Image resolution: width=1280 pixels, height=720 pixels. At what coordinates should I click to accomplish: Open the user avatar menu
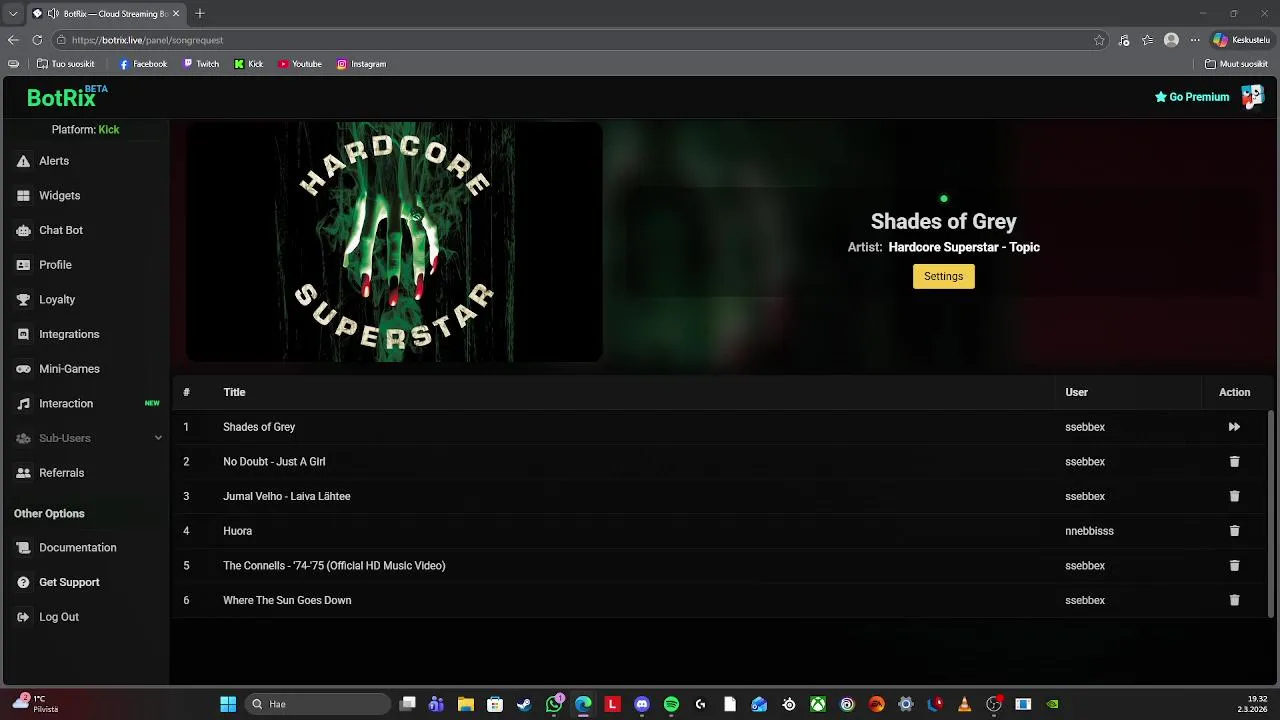click(1252, 97)
